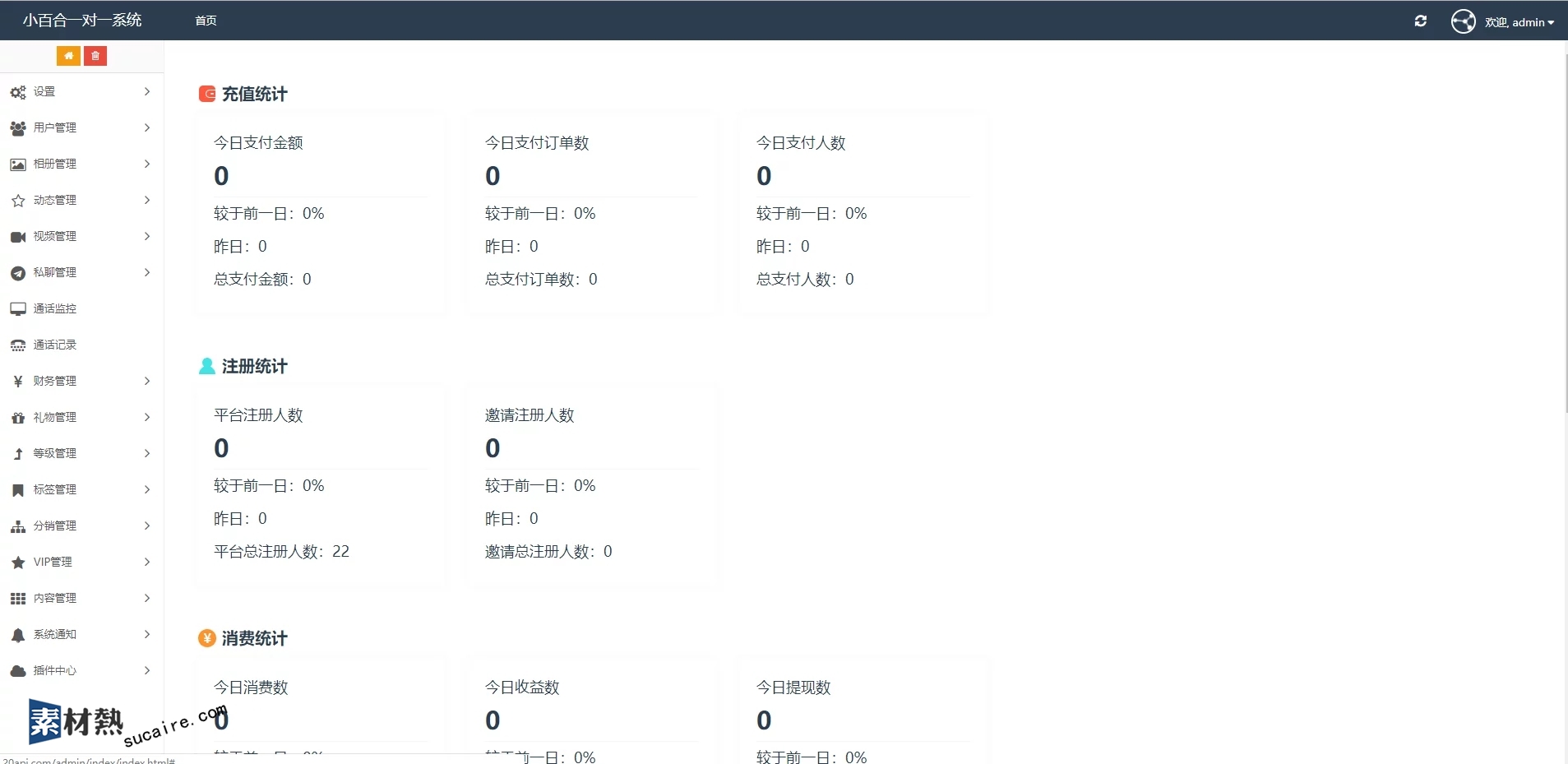Screen dimensions: 1568x764
Task: Click the 平台总注册人数: 22 text
Action: tap(281, 552)
